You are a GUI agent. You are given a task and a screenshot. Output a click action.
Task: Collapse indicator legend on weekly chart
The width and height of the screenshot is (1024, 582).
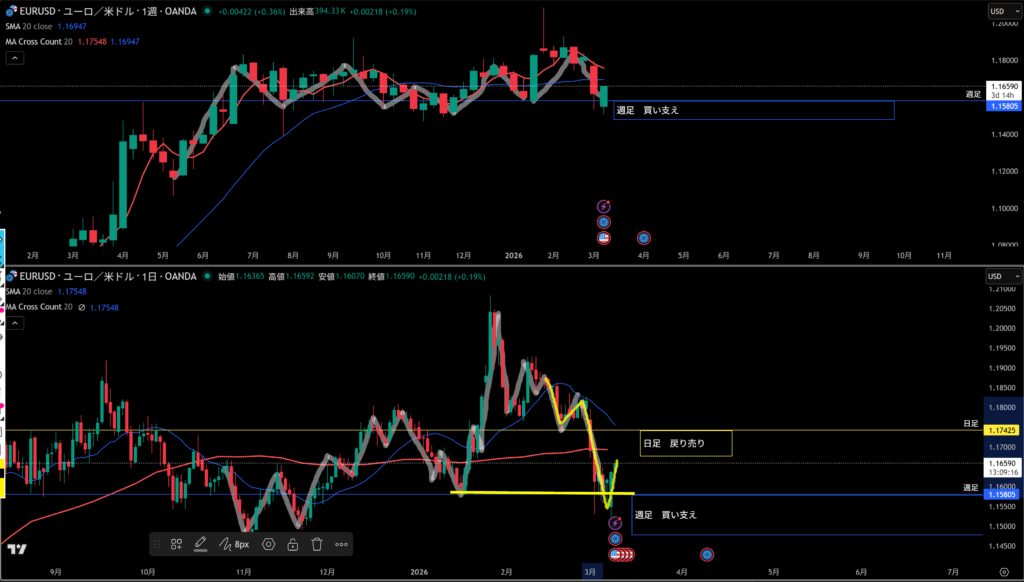[15, 58]
